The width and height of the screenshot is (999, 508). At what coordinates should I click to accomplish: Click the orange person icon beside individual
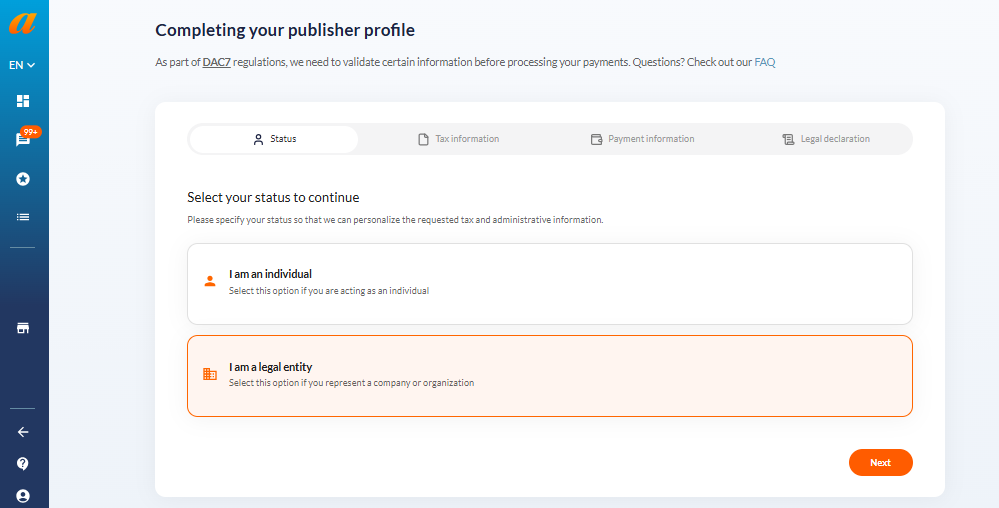click(x=210, y=281)
